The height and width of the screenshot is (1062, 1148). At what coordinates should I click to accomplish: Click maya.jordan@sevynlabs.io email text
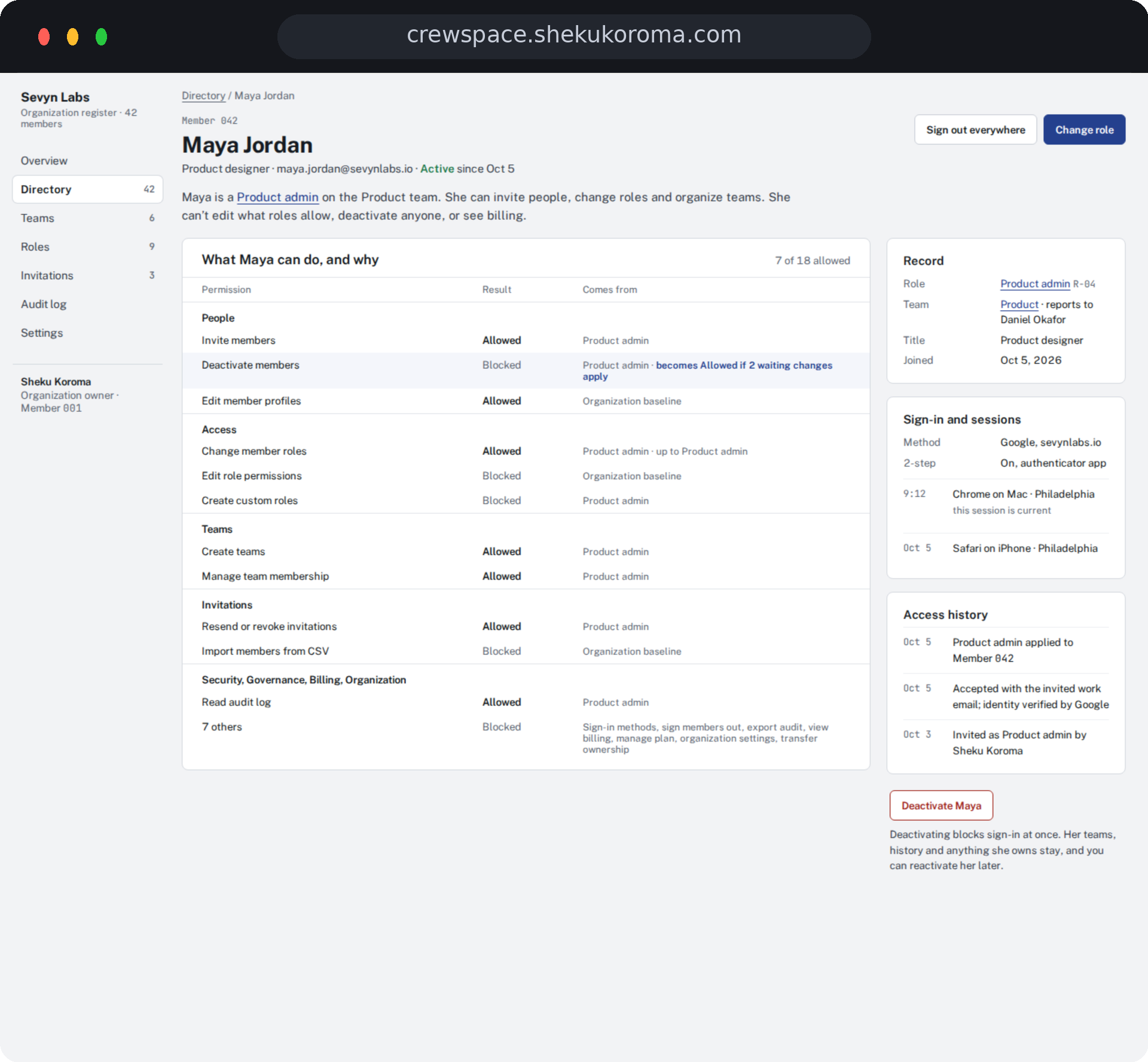(x=344, y=169)
